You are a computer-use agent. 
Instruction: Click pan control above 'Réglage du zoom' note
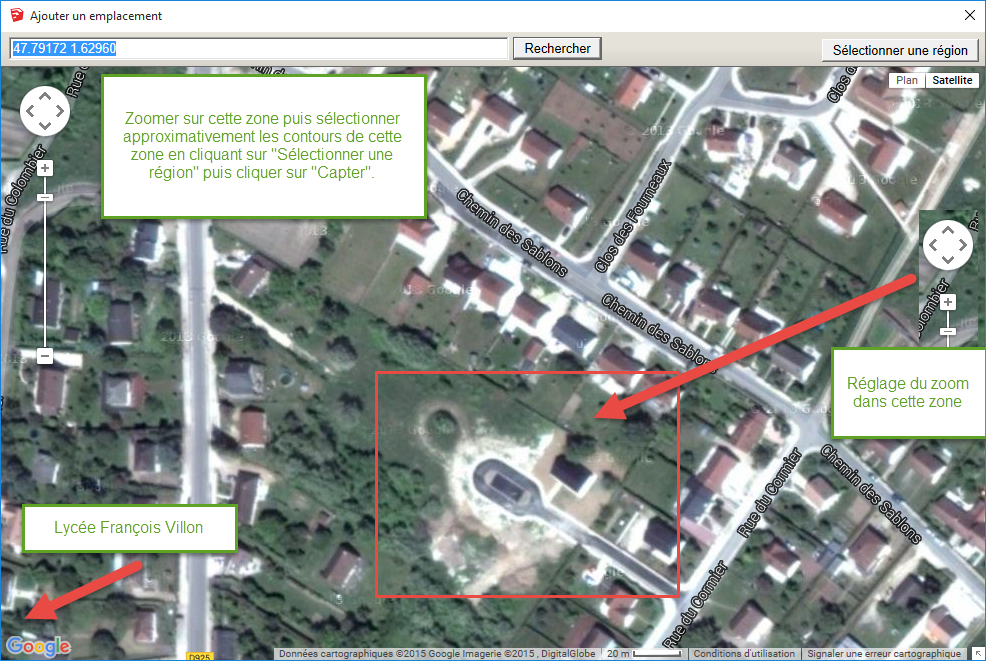947,245
